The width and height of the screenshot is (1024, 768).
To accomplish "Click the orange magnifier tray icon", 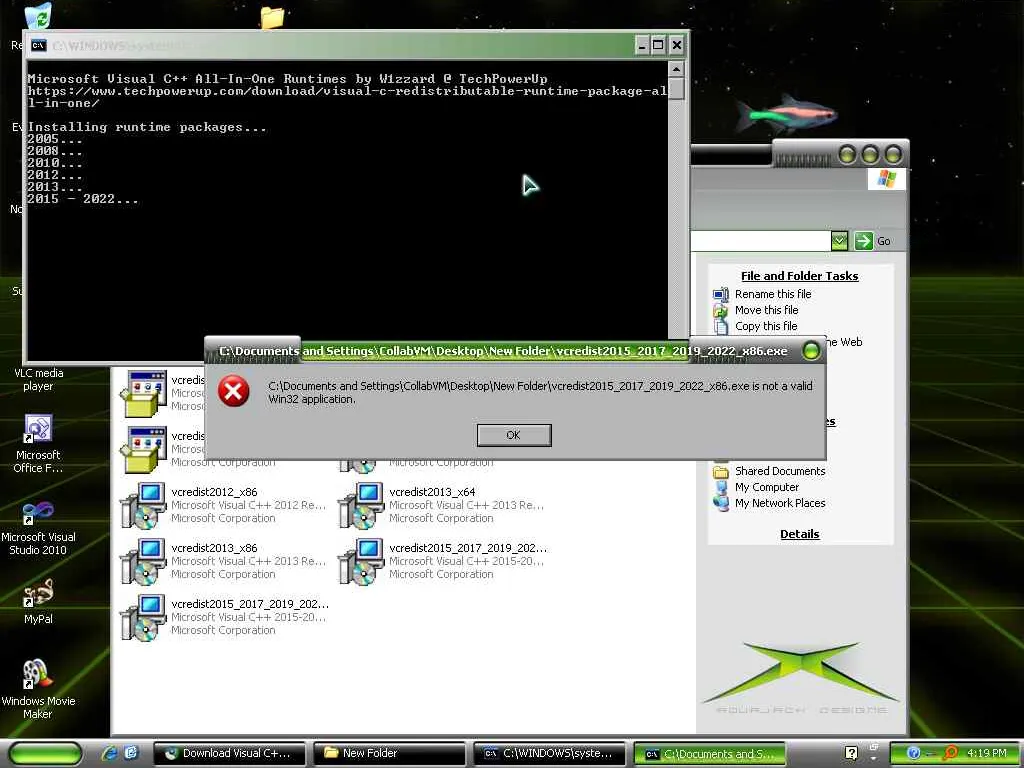I will click(x=950, y=753).
